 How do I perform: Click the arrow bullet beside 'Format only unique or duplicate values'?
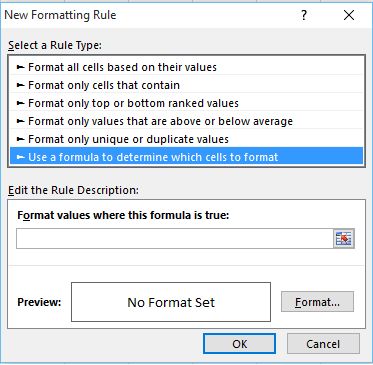point(21,139)
